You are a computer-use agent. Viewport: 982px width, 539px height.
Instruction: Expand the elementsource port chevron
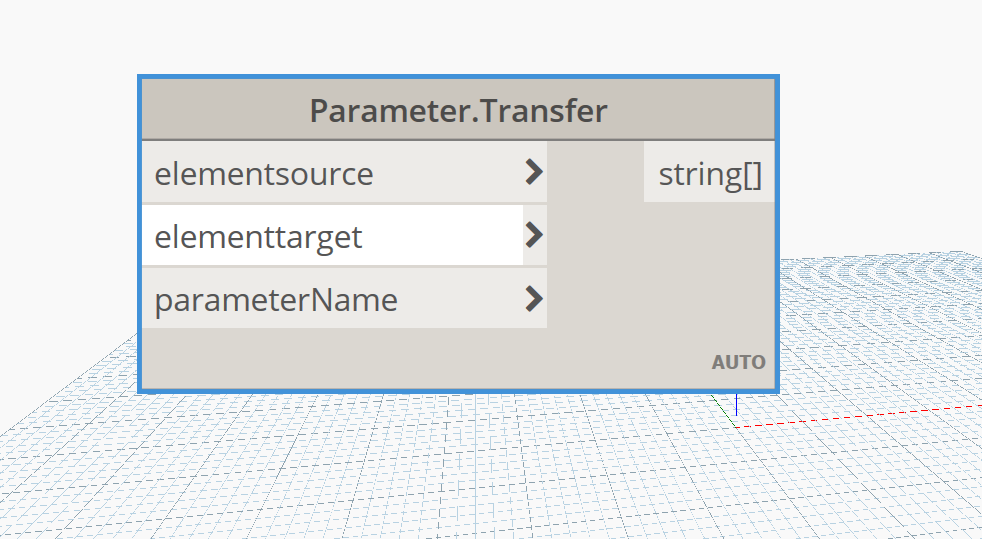534,172
